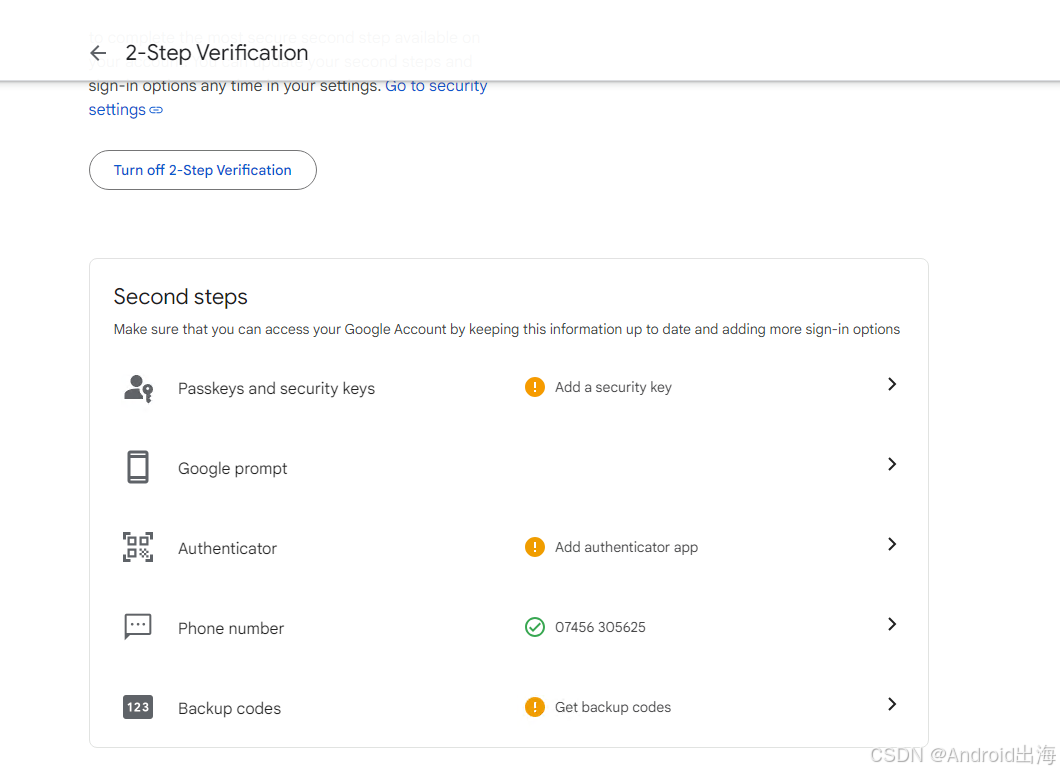Open the chevron on the Backup codes row

tap(892, 704)
